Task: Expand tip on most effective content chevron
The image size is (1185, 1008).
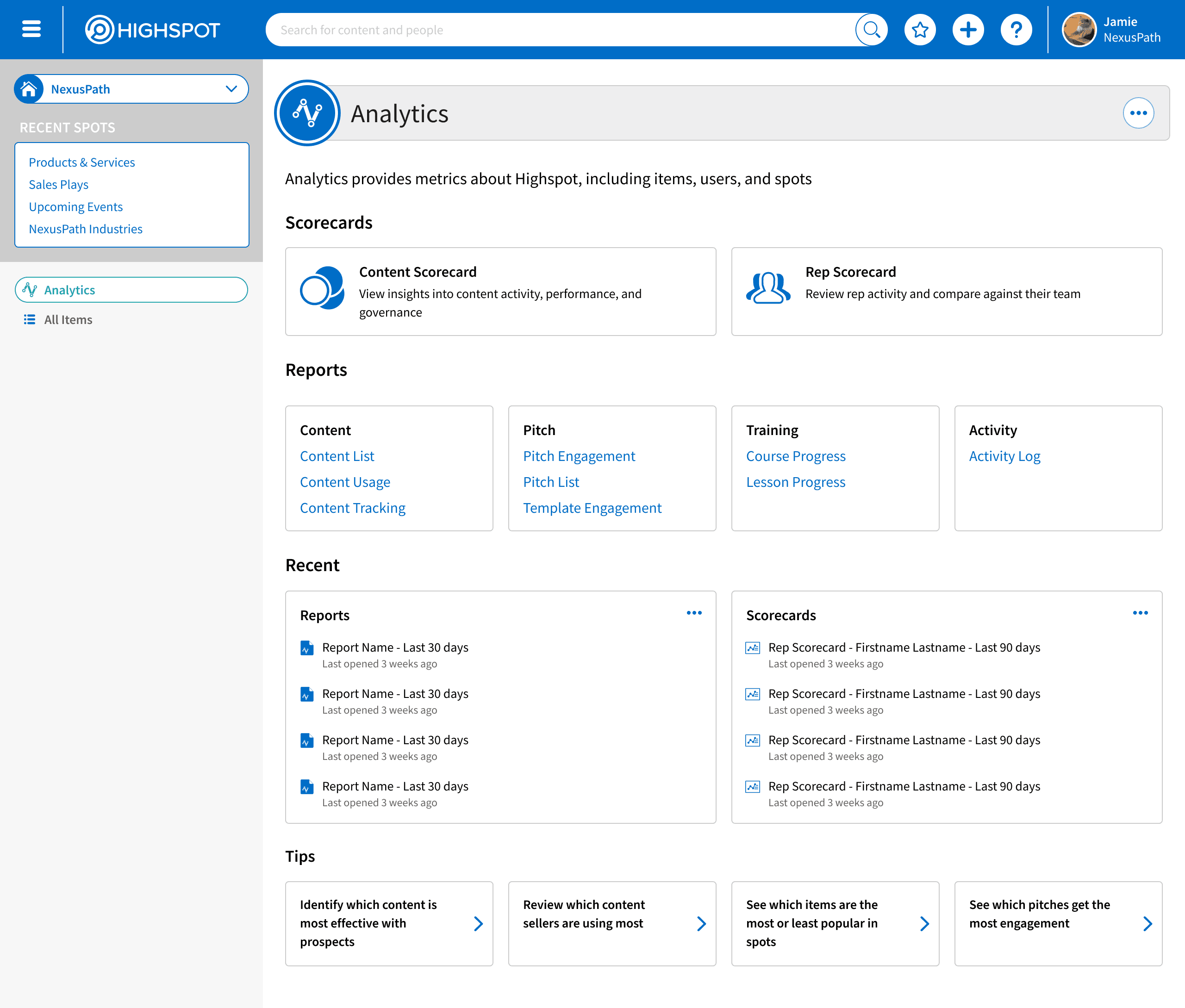Action: click(x=479, y=923)
